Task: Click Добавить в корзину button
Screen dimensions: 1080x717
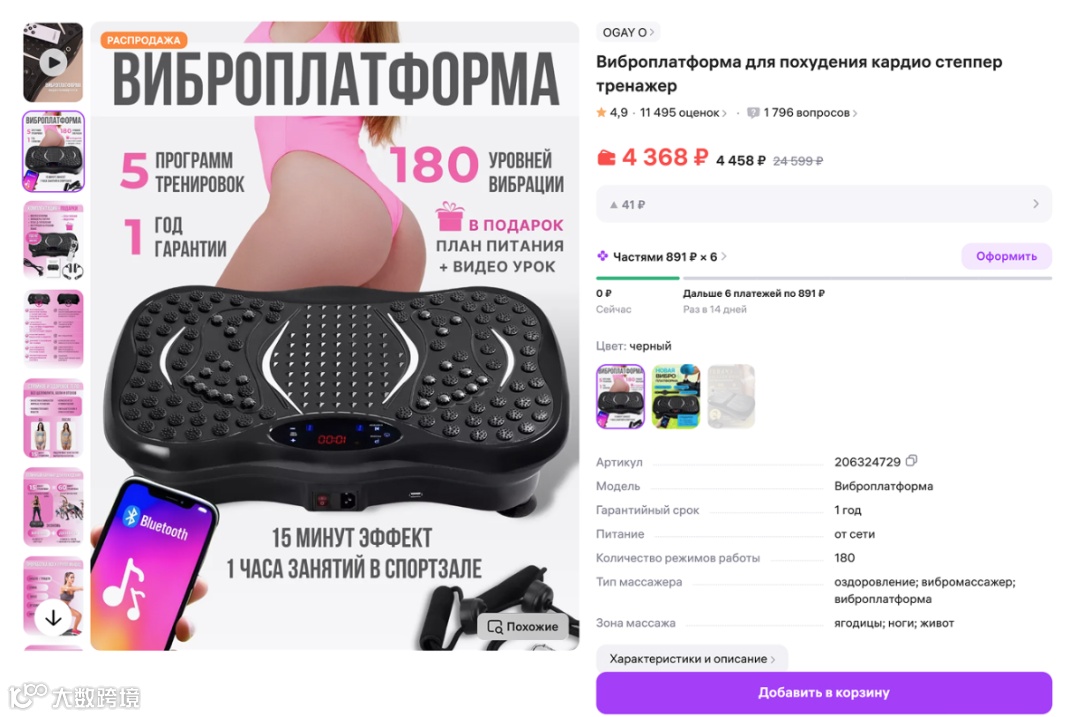Action: pyautogui.click(x=824, y=693)
